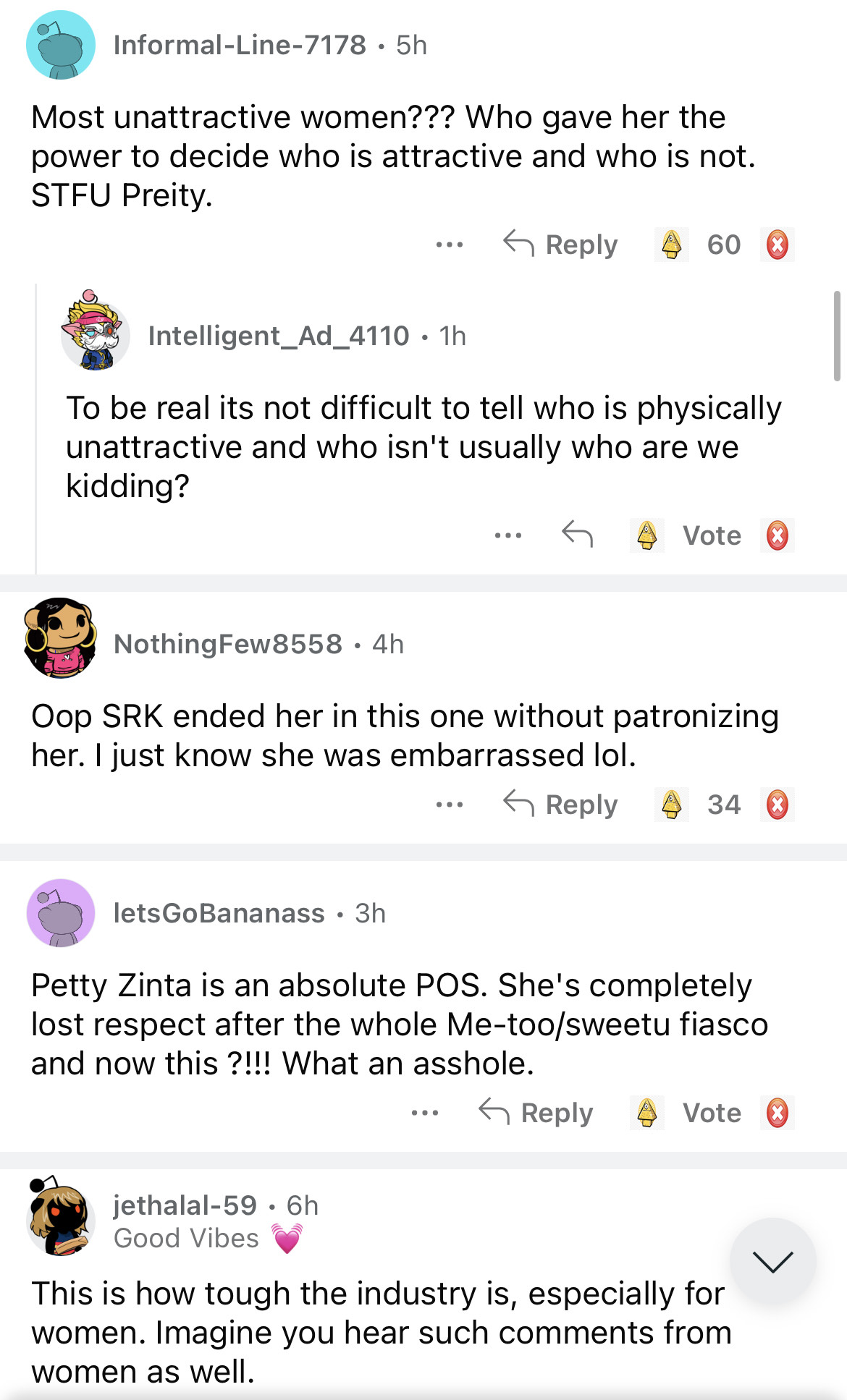Upvote NothingFew8558's comment

pos(671,805)
